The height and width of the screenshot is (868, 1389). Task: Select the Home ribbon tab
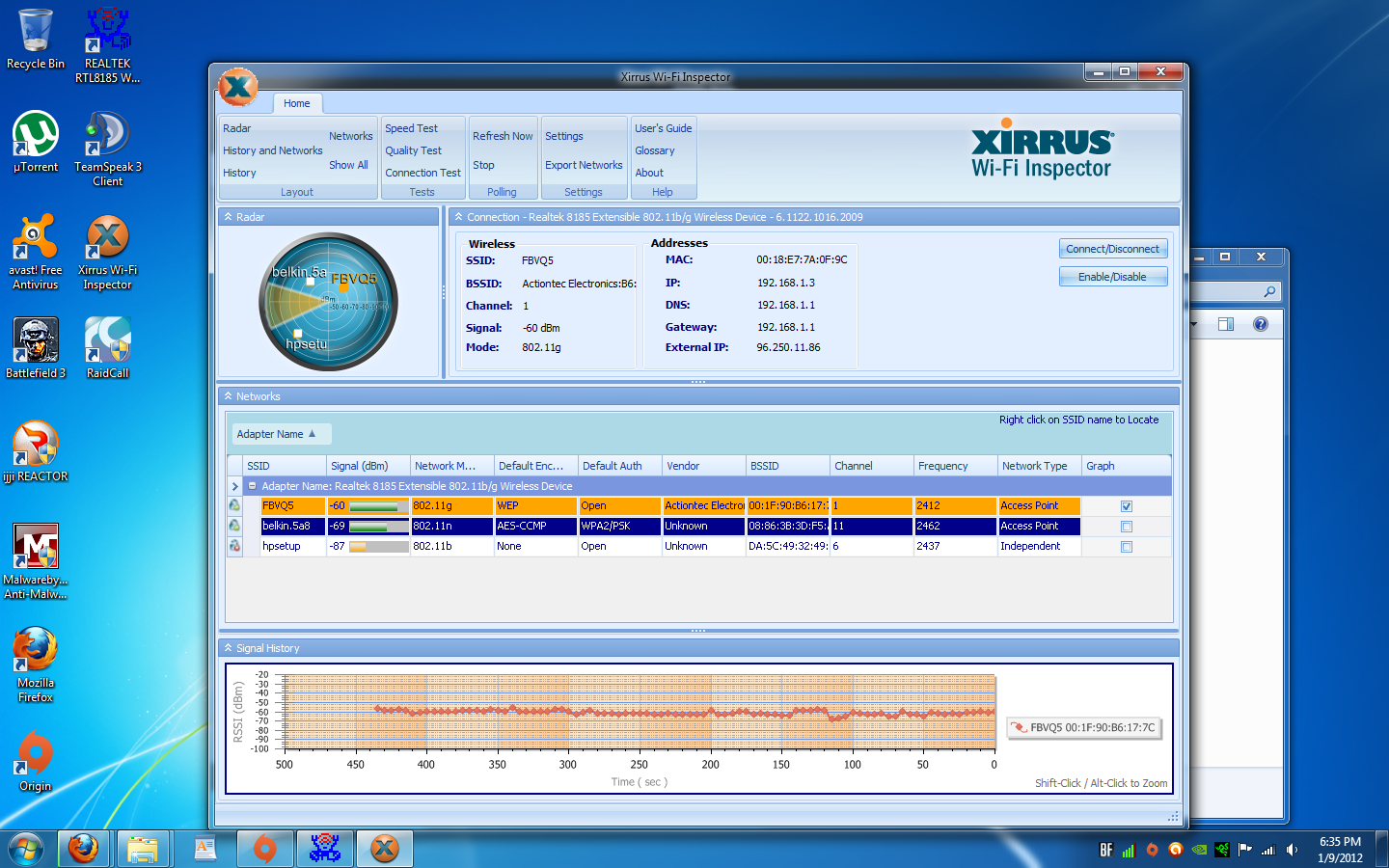click(x=297, y=103)
